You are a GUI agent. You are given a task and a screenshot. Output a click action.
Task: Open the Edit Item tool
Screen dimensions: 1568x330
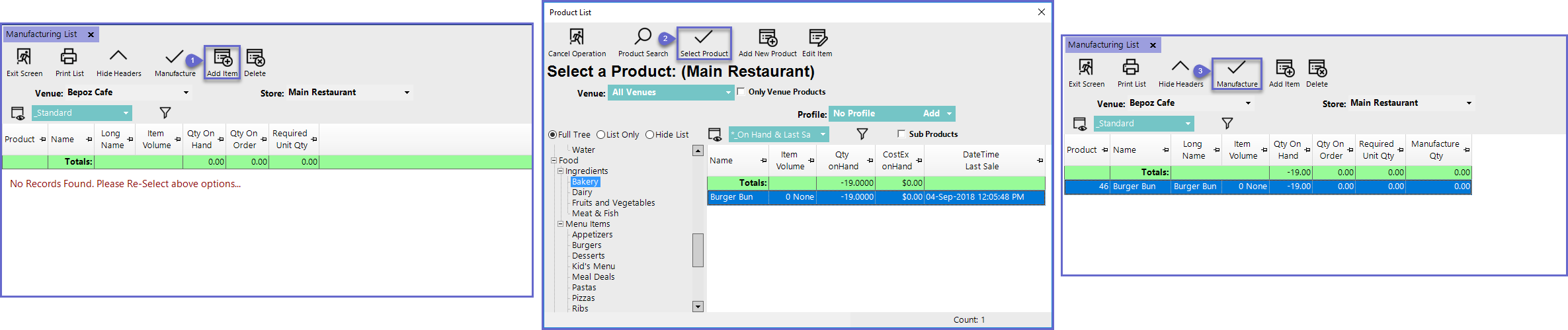point(817,37)
